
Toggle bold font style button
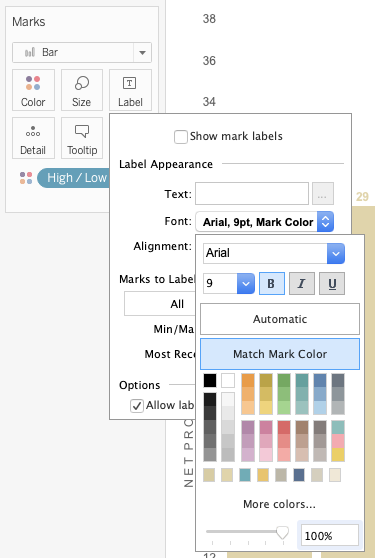coord(272,284)
